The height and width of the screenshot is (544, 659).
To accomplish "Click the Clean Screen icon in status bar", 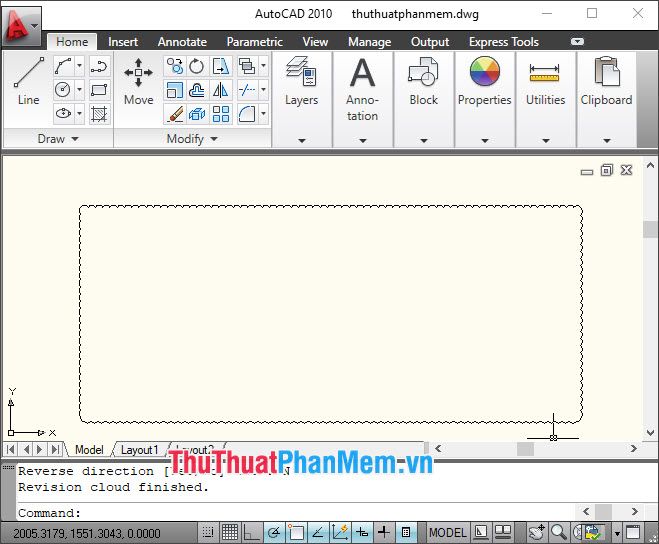I will pos(633,532).
